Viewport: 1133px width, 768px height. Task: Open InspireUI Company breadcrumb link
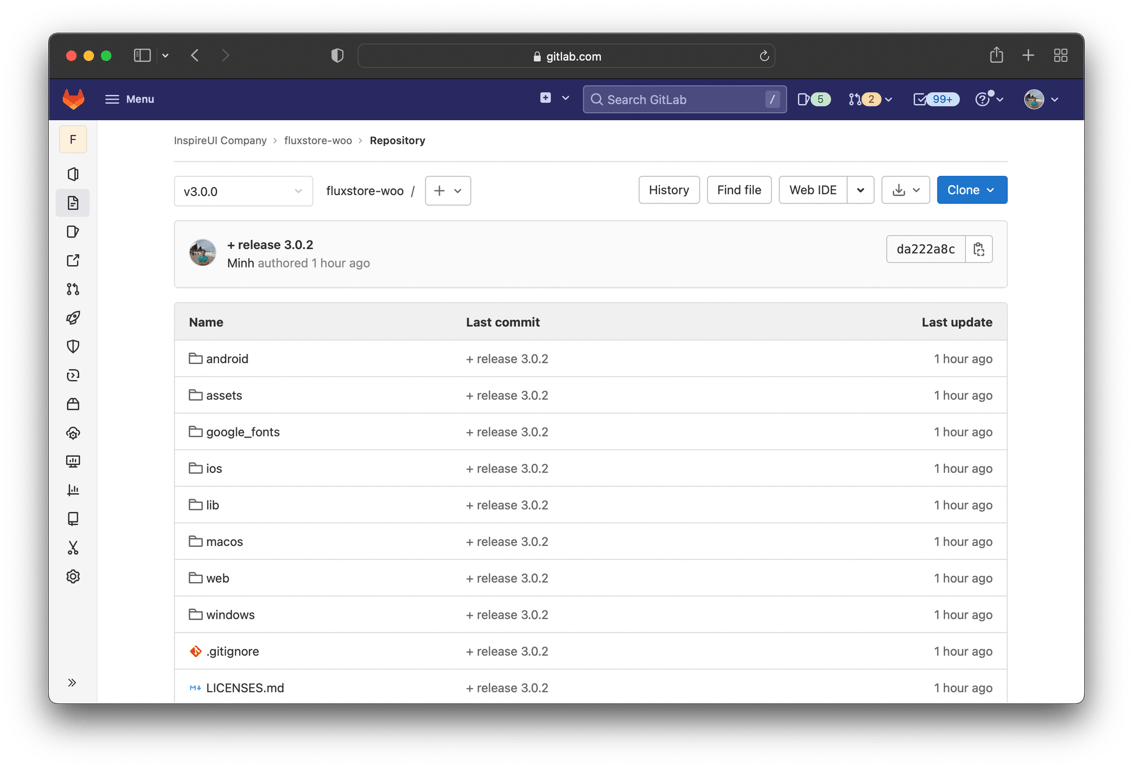[x=220, y=140]
